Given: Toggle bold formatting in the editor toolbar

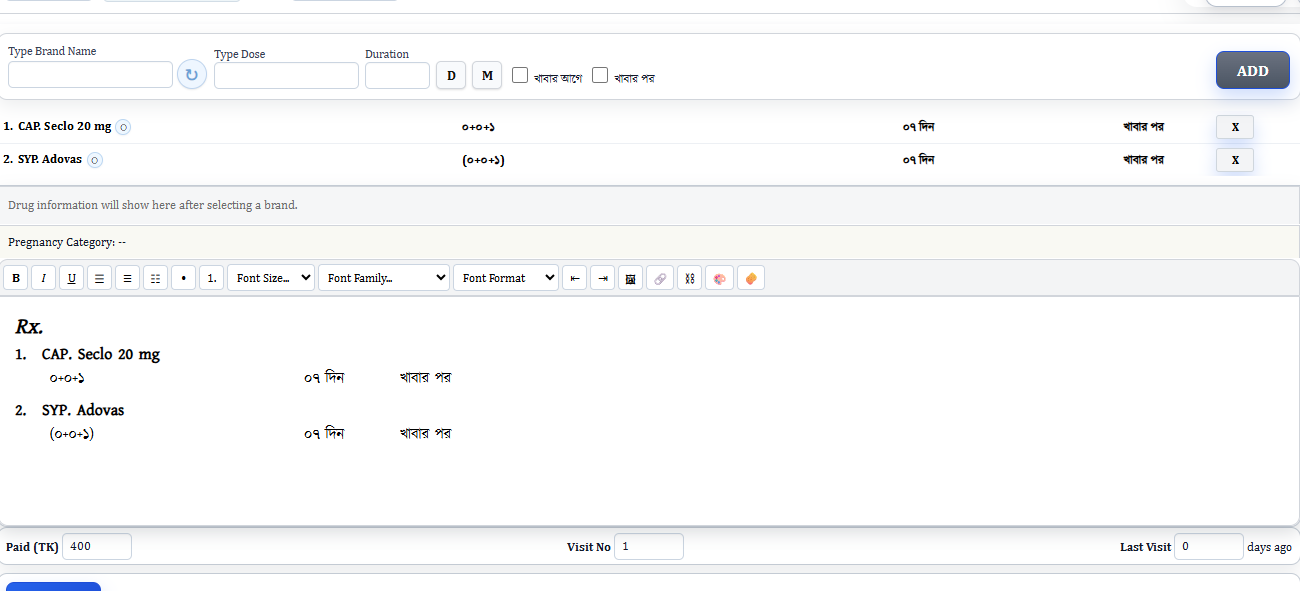Looking at the screenshot, I should coord(15,278).
